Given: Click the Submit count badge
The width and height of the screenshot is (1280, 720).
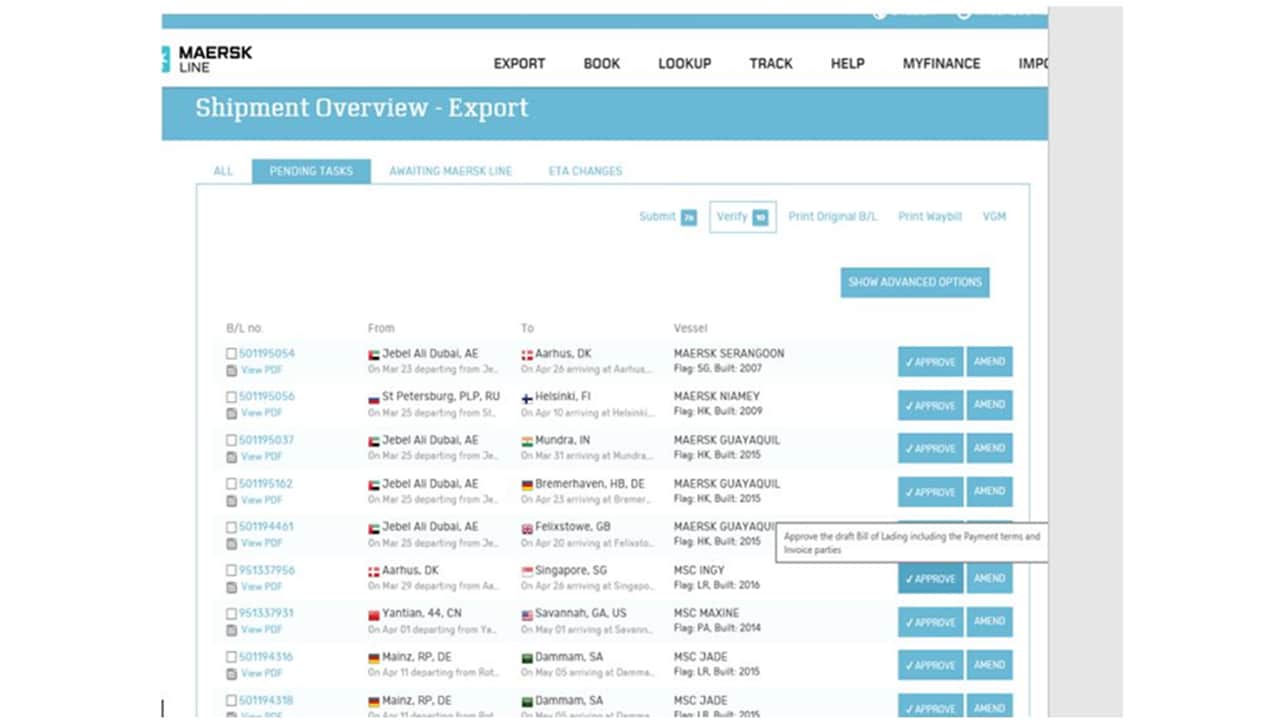Looking at the screenshot, I should 688,217.
